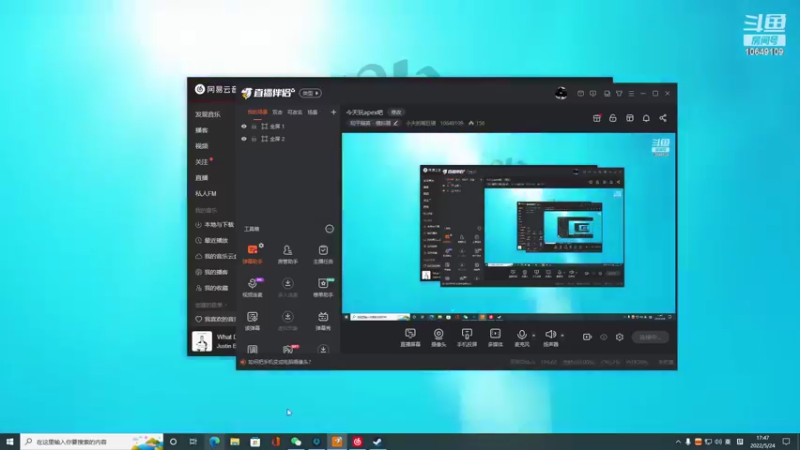Open the video tool with purple badge
Image resolution: width=800 pixels, height=450 pixels.
click(253, 287)
